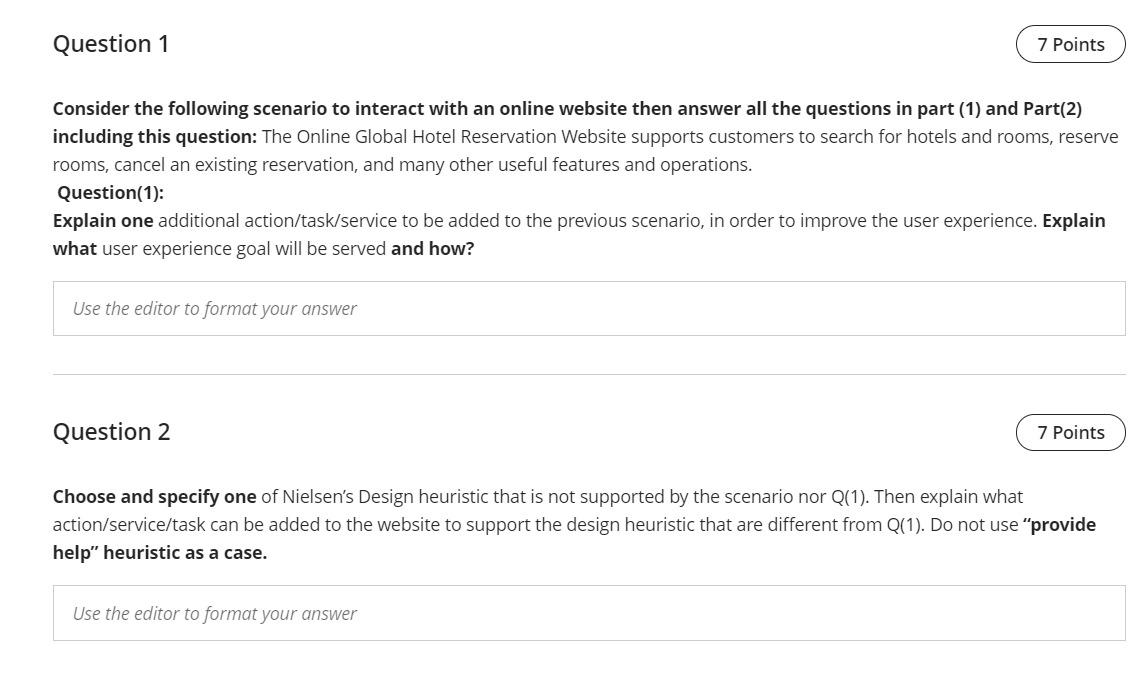Click the Question 2 answer editor field
1143x673 pixels.
click(589, 613)
